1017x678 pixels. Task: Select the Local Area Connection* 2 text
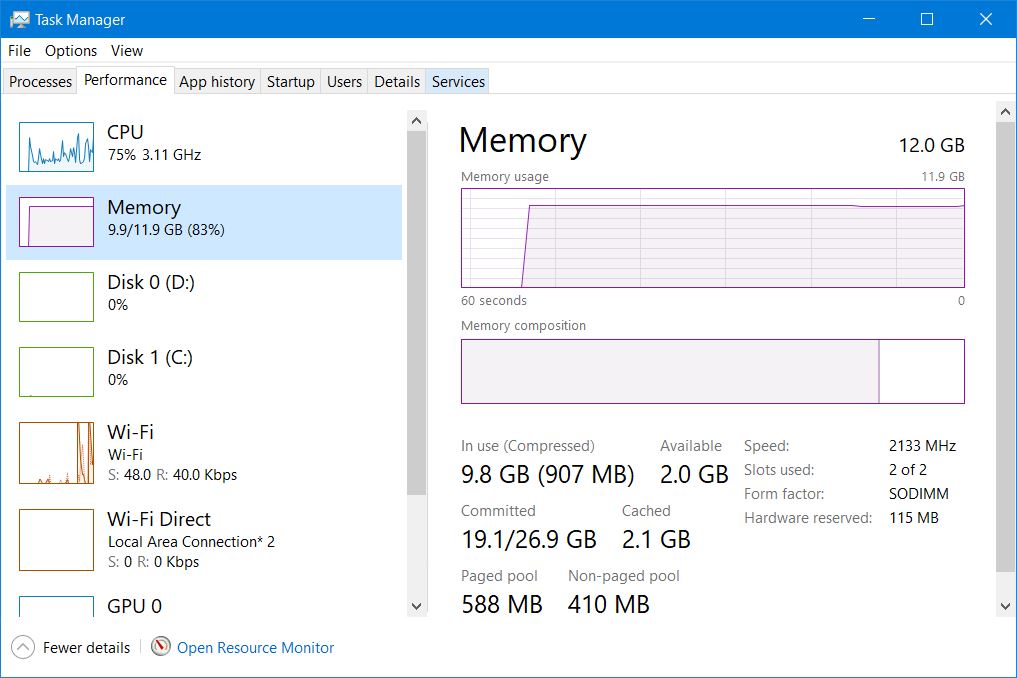tap(191, 542)
